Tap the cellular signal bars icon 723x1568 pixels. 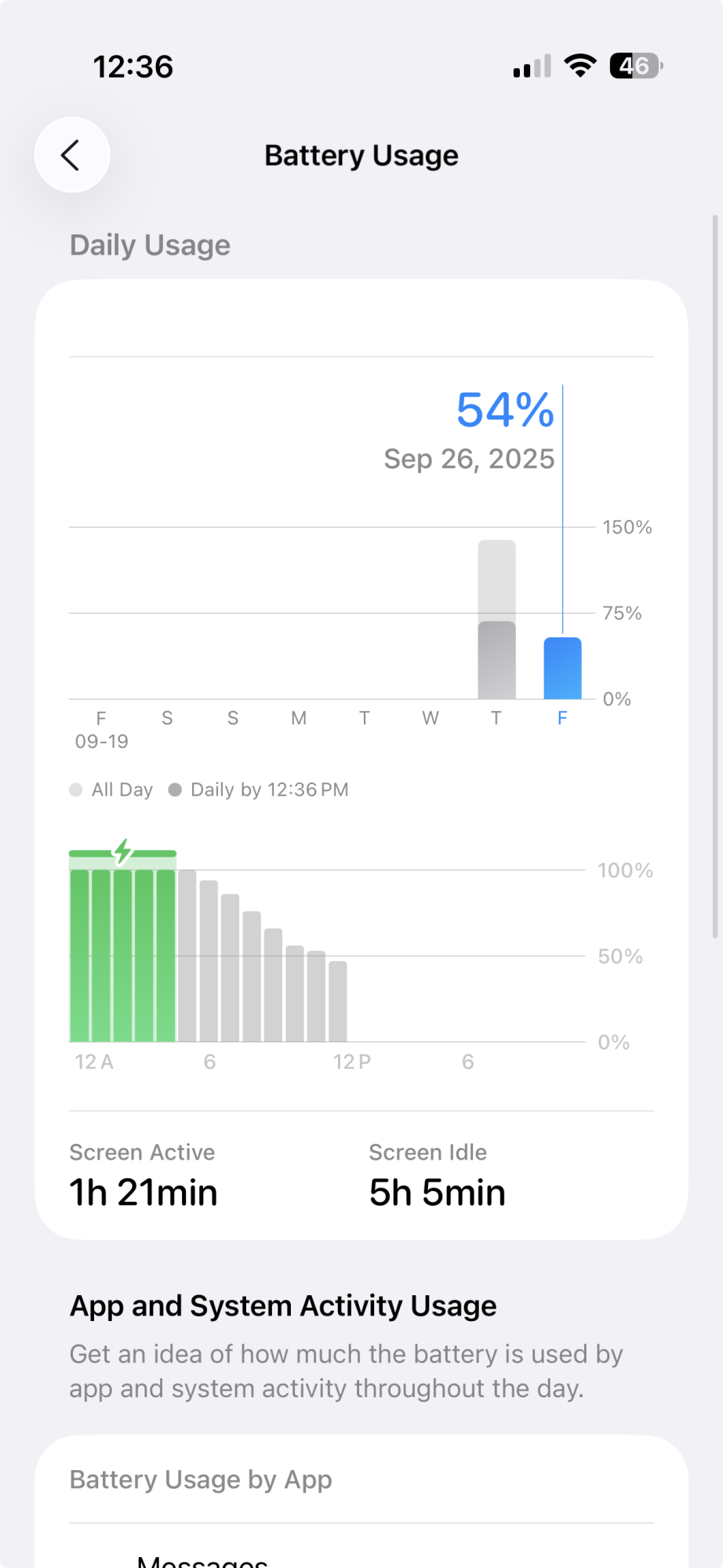click(x=532, y=67)
